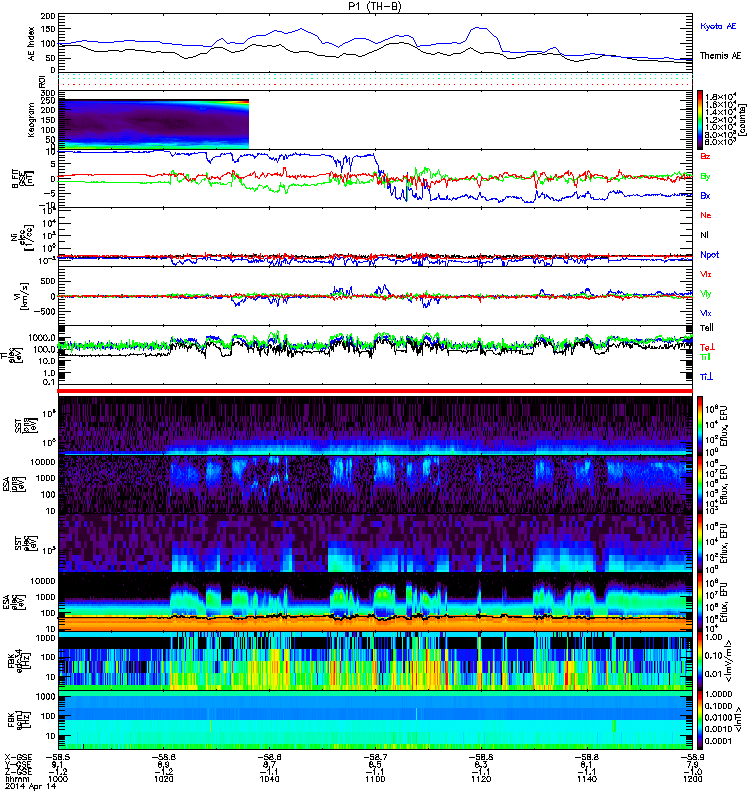Screen dimensions: 750x800
Task: Select the blue 'Vix' velocity legend label
Action: [x=705, y=313]
